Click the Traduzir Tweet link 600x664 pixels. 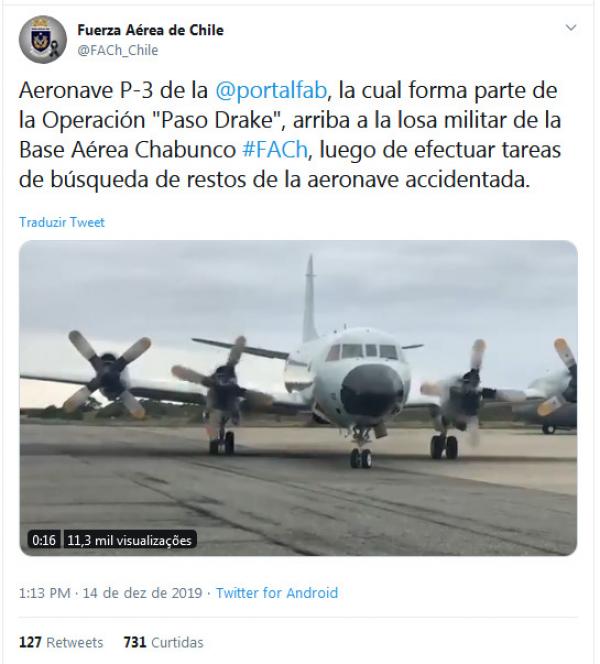[62, 222]
